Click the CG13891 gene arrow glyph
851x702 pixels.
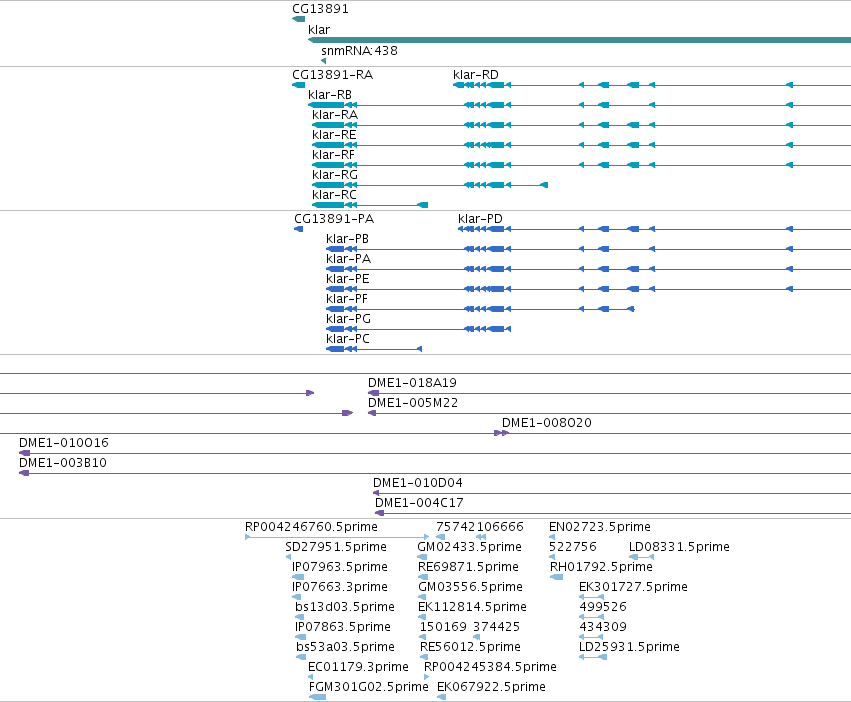click(299, 20)
